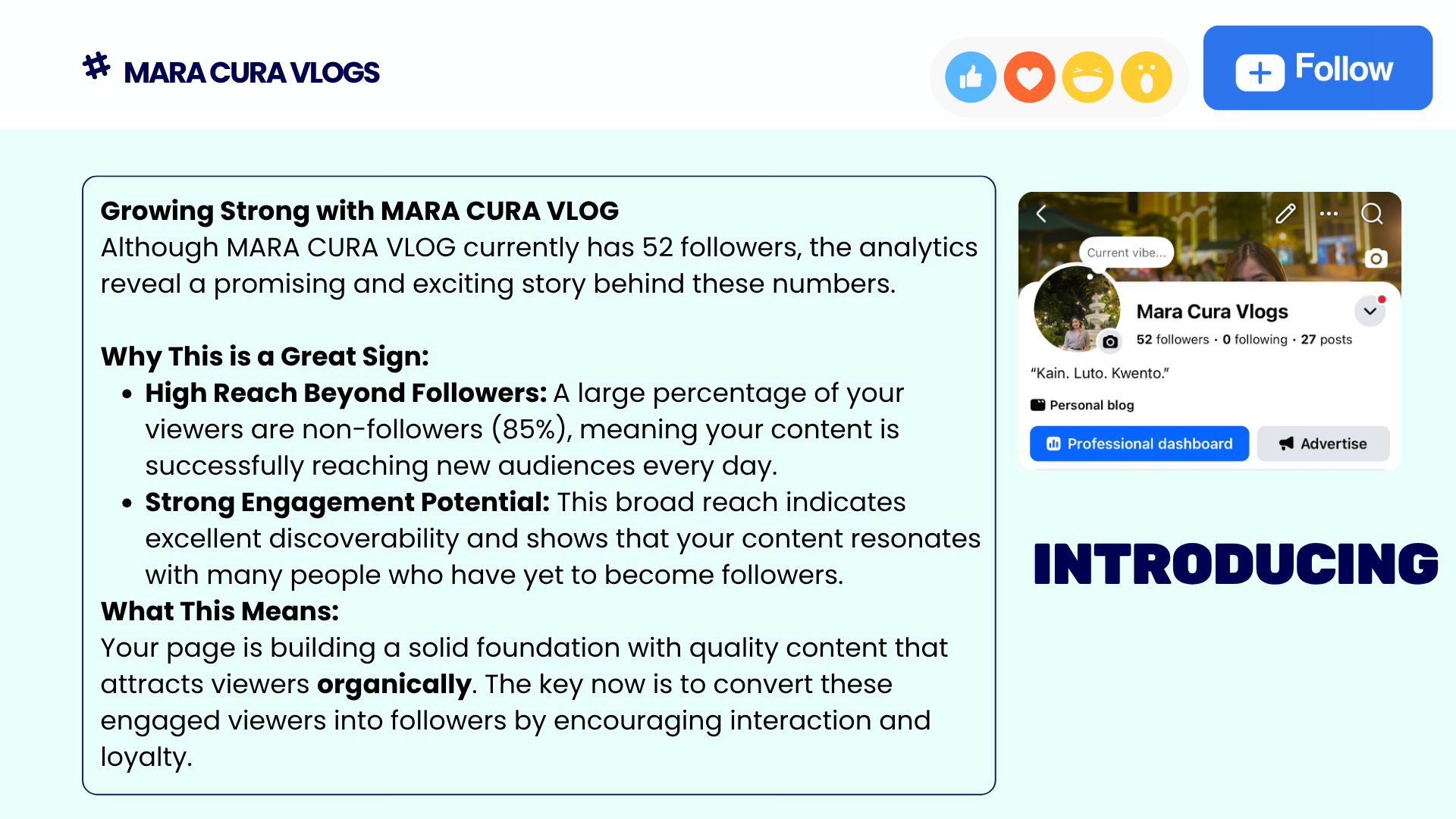The image size is (1456, 819).
Task: Click the Advertise button
Action: tap(1323, 444)
